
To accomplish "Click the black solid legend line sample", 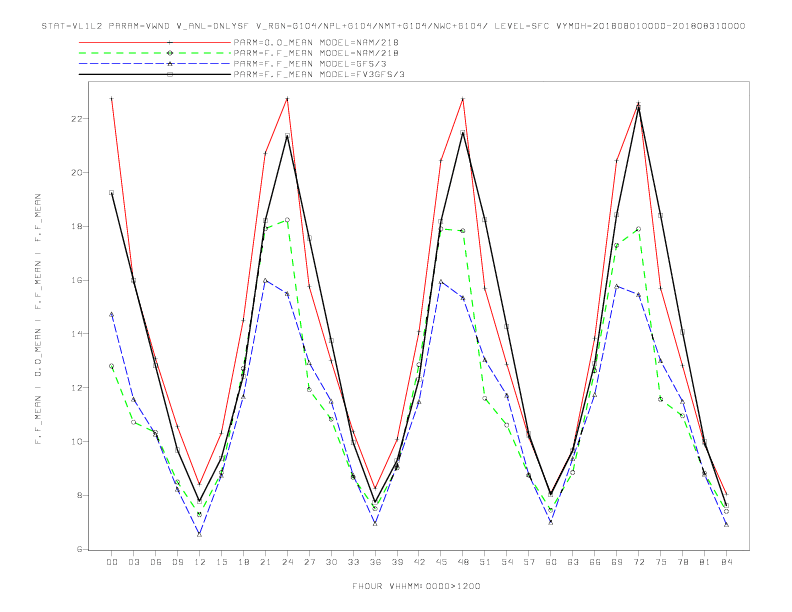I will click(155, 74).
